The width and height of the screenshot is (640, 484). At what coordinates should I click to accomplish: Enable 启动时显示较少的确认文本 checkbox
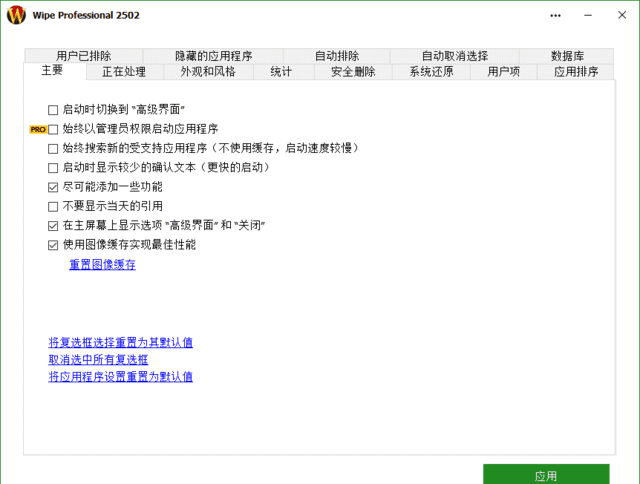pyautogui.click(x=53, y=168)
